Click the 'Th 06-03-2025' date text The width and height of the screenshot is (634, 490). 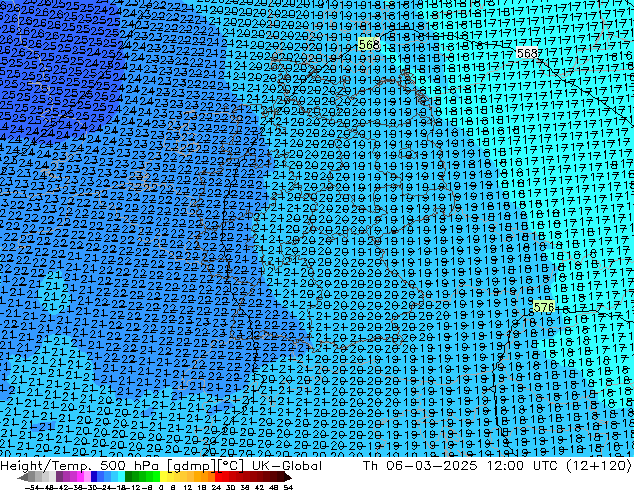pyautogui.click(x=420, y=466)
